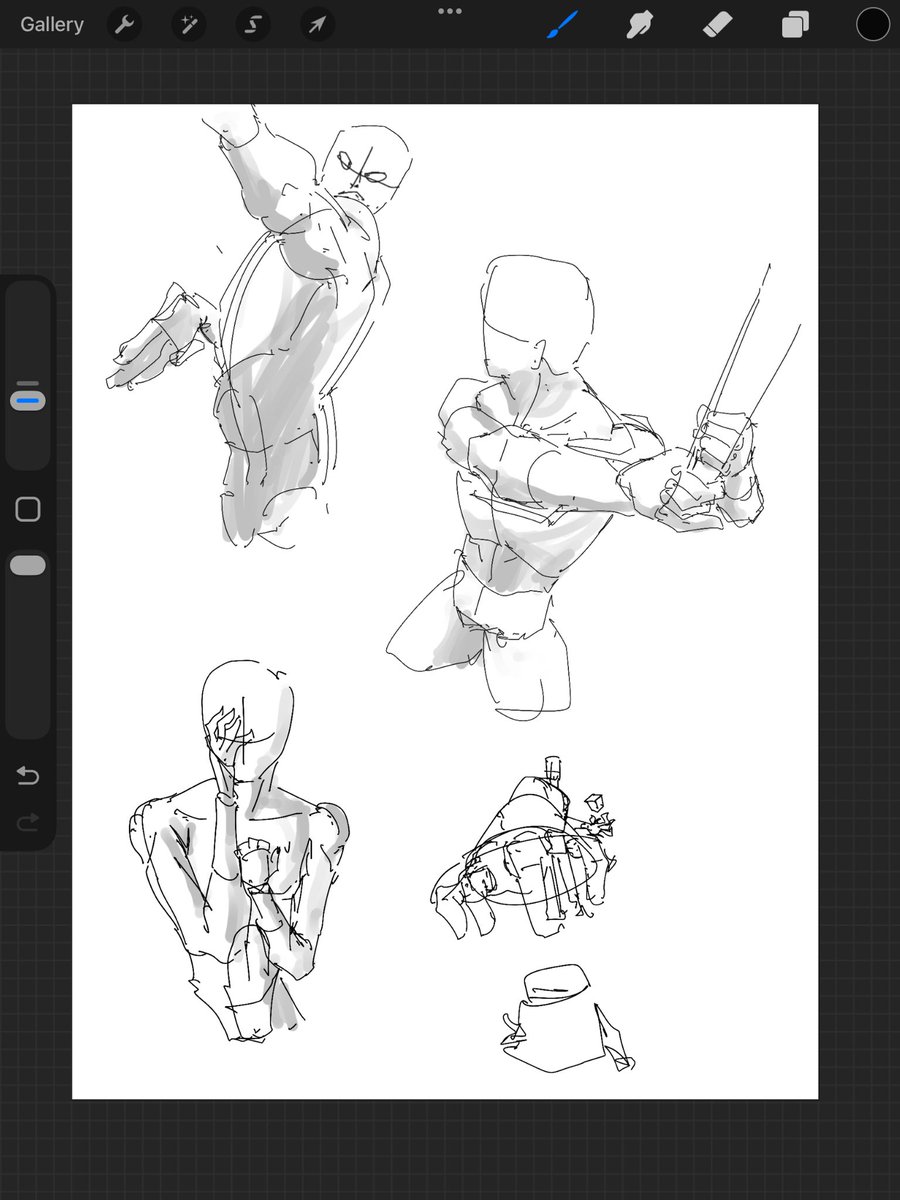The width and height of the screenshot is (900, 1200).
Task: Open the Layers panel
Action: [x=795, y=25]
